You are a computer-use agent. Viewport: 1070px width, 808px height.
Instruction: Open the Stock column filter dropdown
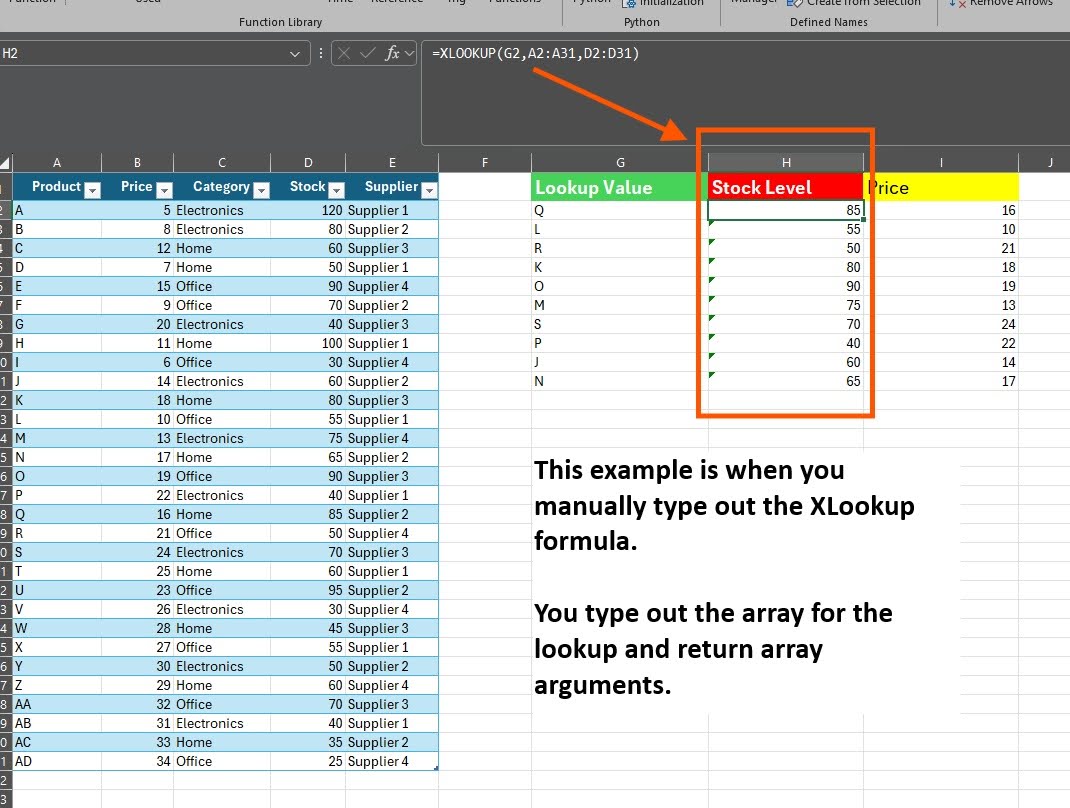click(336, 189)
